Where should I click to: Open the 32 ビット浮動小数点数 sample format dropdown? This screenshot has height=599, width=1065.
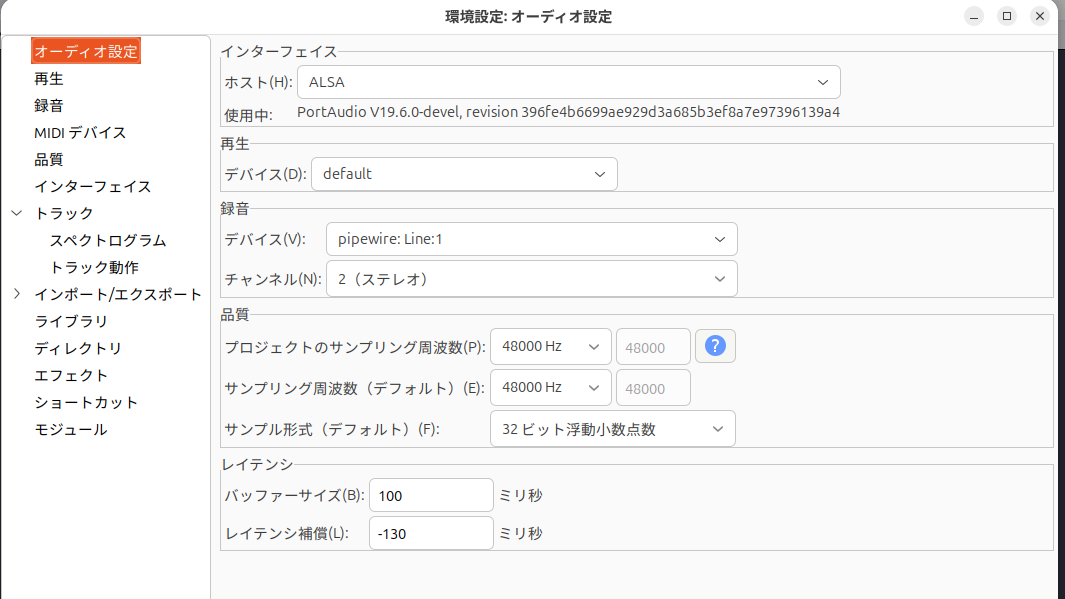pyautogui.click(x=612, y=429)
